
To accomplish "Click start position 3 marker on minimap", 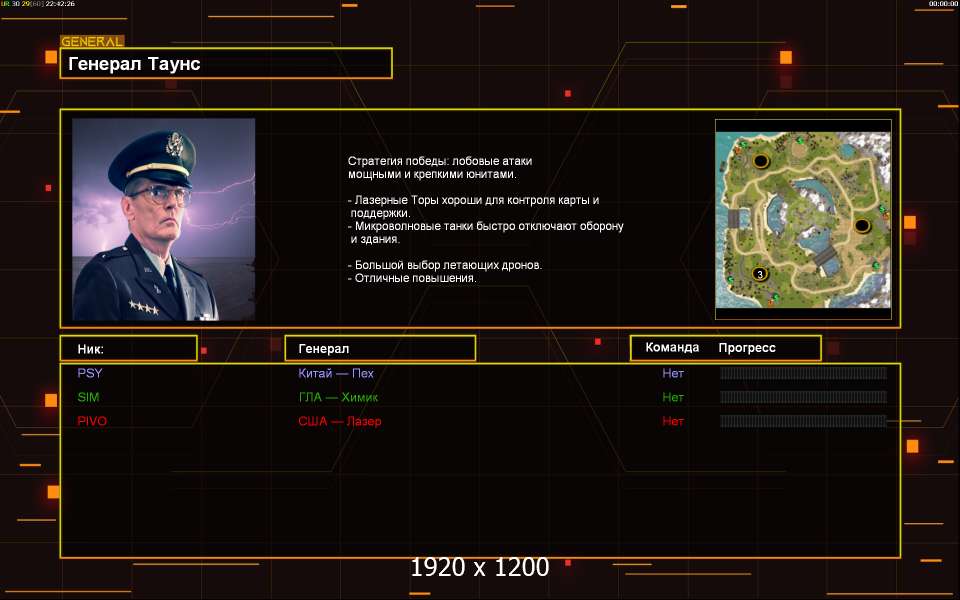I will (x=760, y=274).
